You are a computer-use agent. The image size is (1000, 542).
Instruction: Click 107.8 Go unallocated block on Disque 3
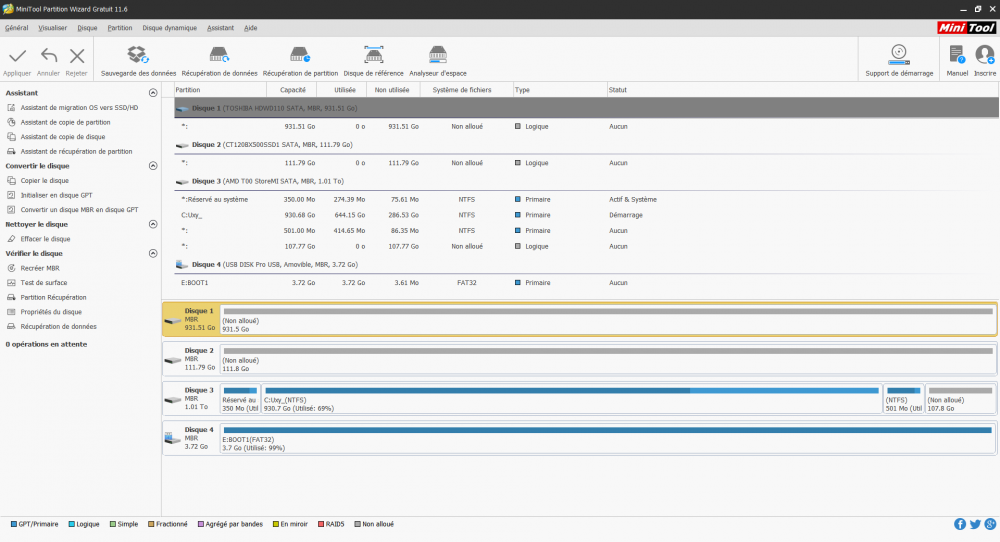[x=960, y=399]
